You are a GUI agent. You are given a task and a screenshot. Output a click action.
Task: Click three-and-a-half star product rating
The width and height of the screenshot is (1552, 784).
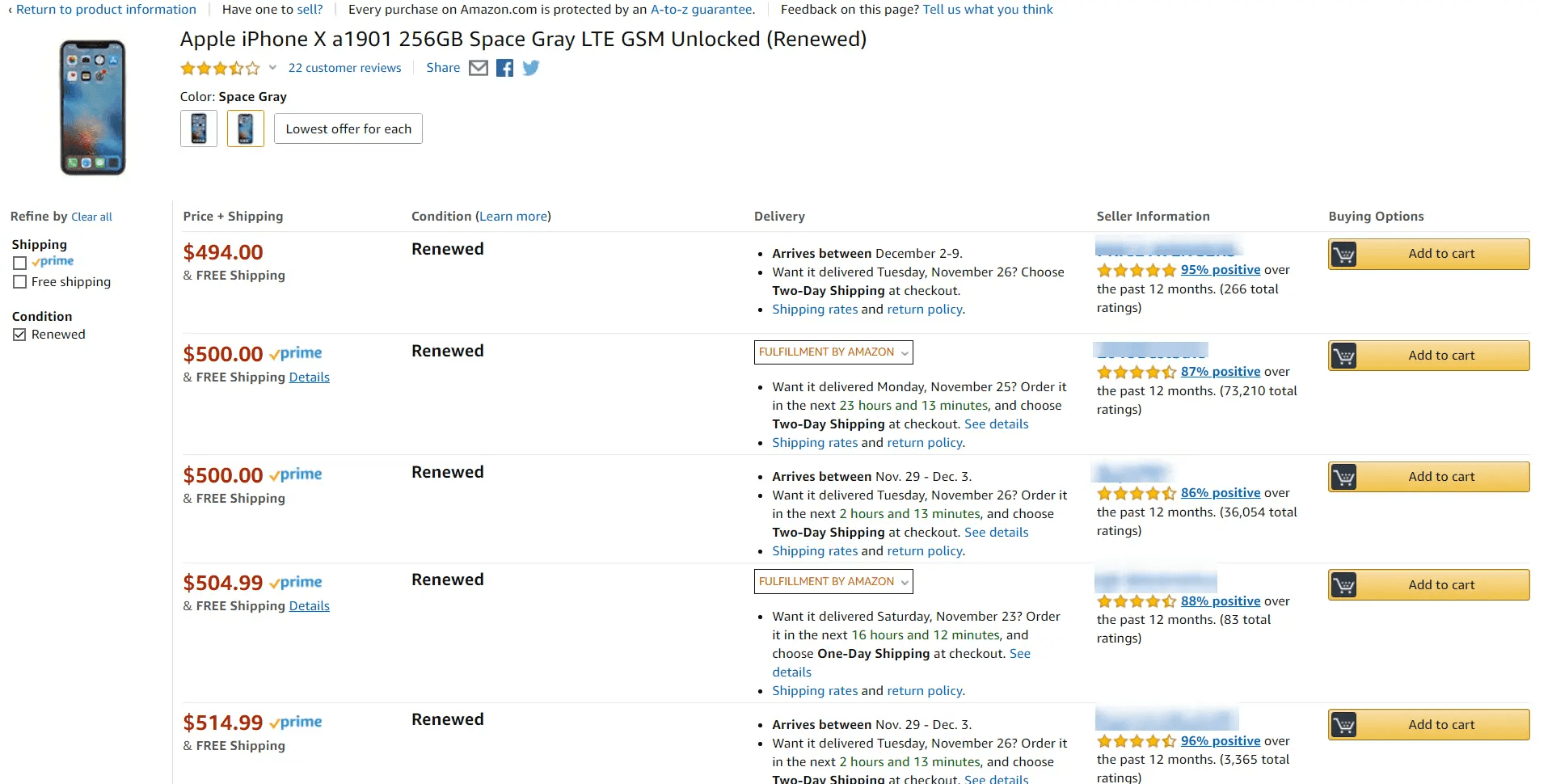pyautogui.click(x=220, y=68)
